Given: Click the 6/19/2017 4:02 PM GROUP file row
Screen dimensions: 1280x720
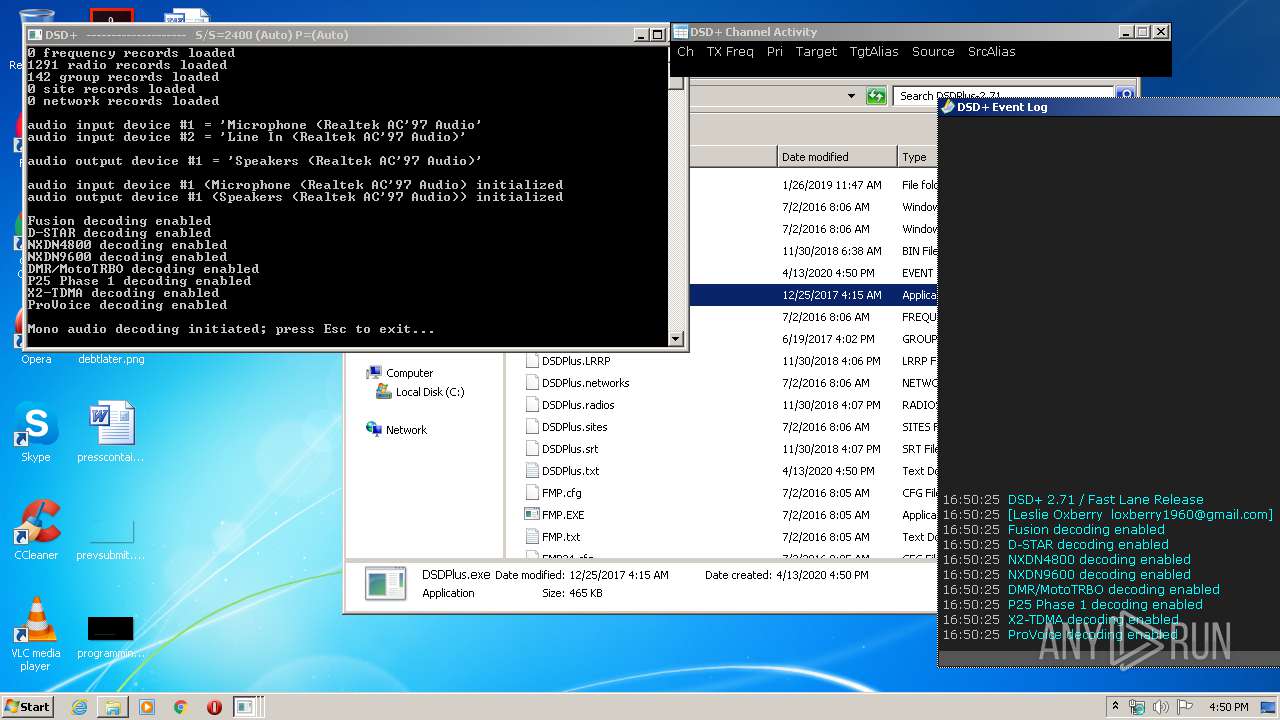Looking at the screenshot, I should tap(811, 339).
